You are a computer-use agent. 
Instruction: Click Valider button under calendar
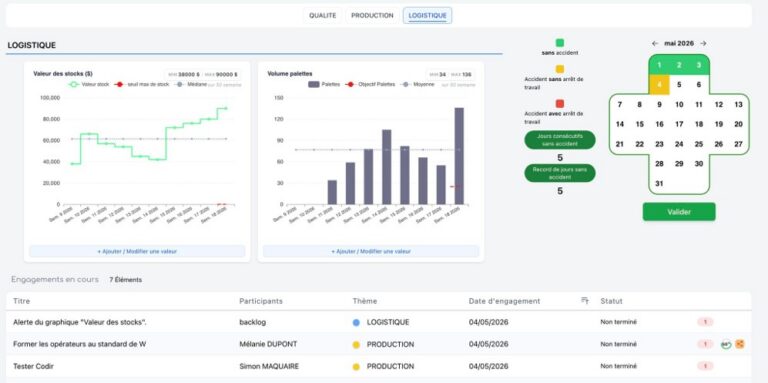[679, 212]
